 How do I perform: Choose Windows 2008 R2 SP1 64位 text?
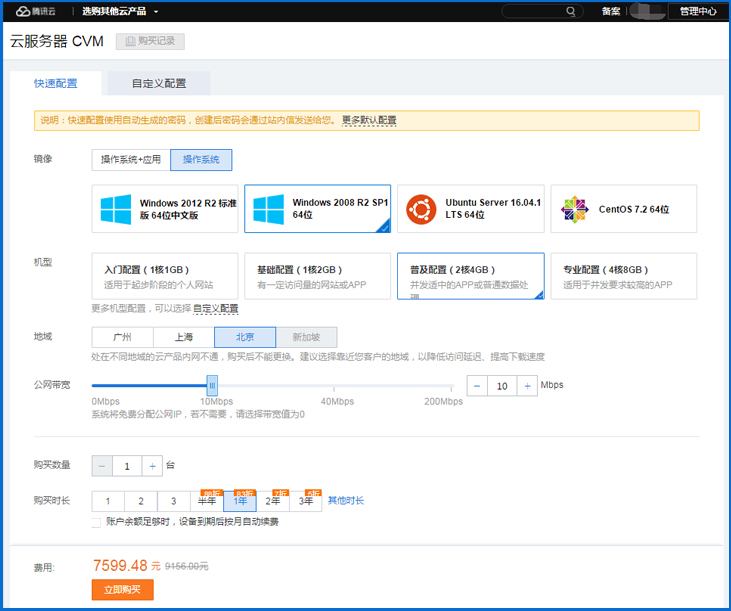coord(340,208)
